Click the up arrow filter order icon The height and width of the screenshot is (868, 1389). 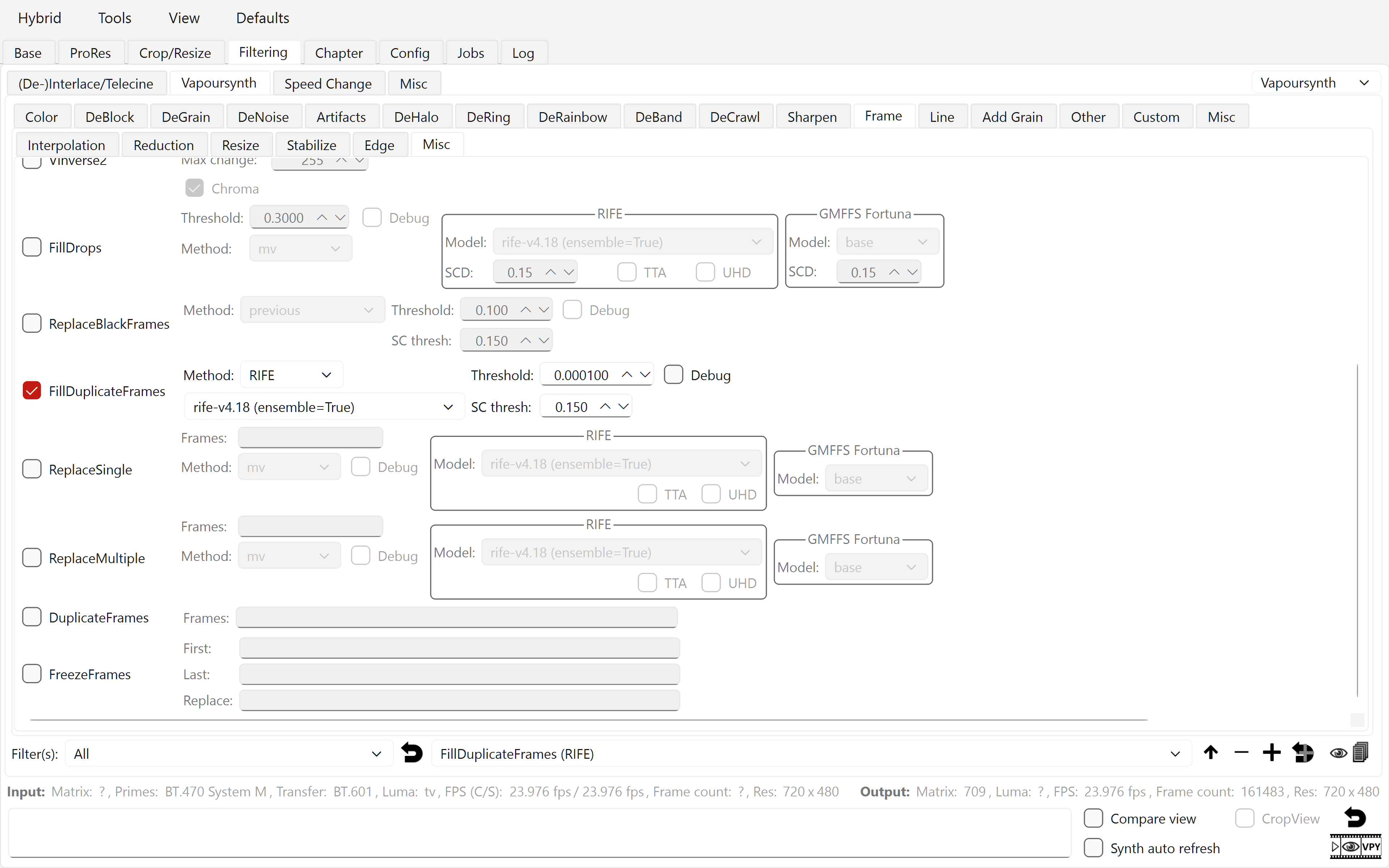tap(1211, 753)
